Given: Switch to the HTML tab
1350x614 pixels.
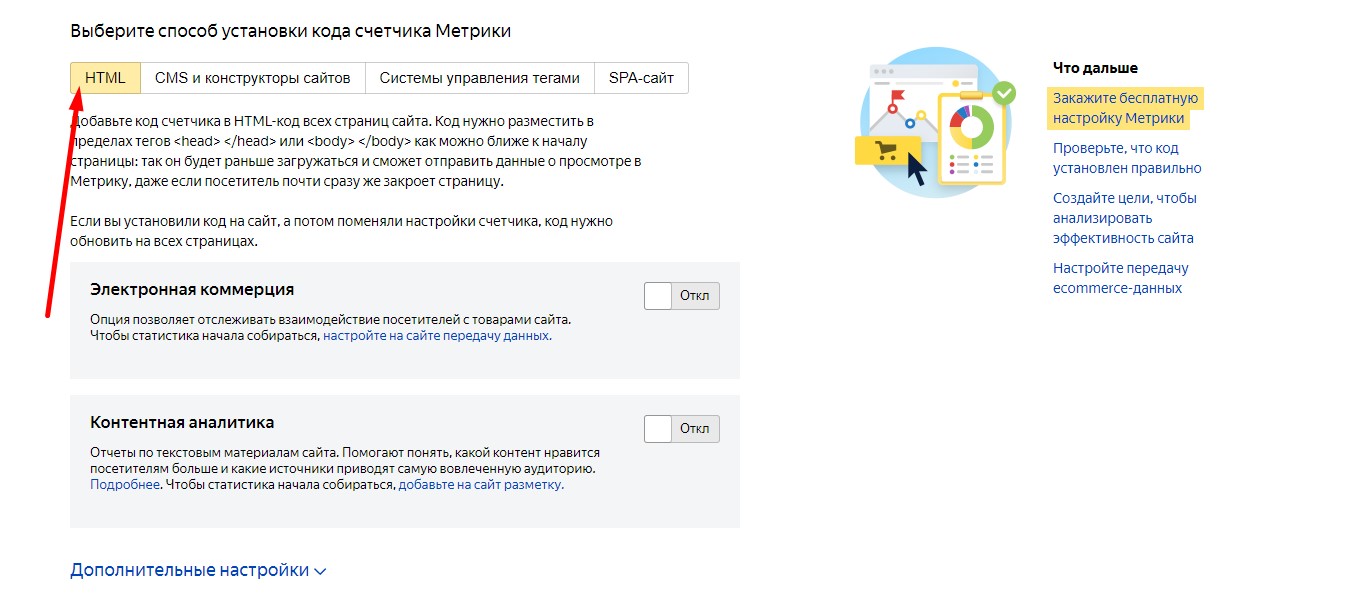Looking at the screenshot, I should coord(104,76).
